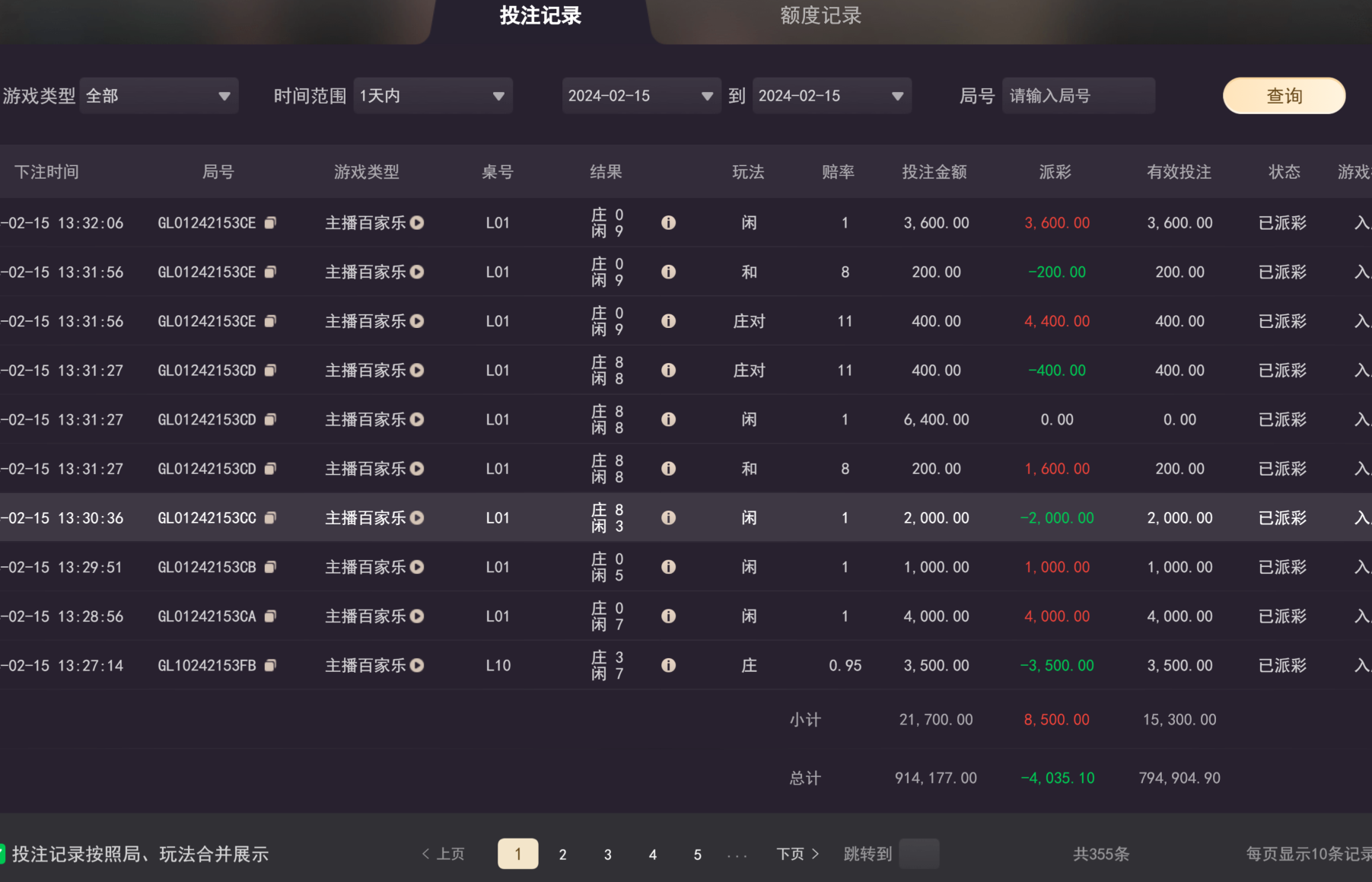Jump to page 3
Image resolution: width=1372 pixels, height=882 pixels.
[x=608, y=855]
